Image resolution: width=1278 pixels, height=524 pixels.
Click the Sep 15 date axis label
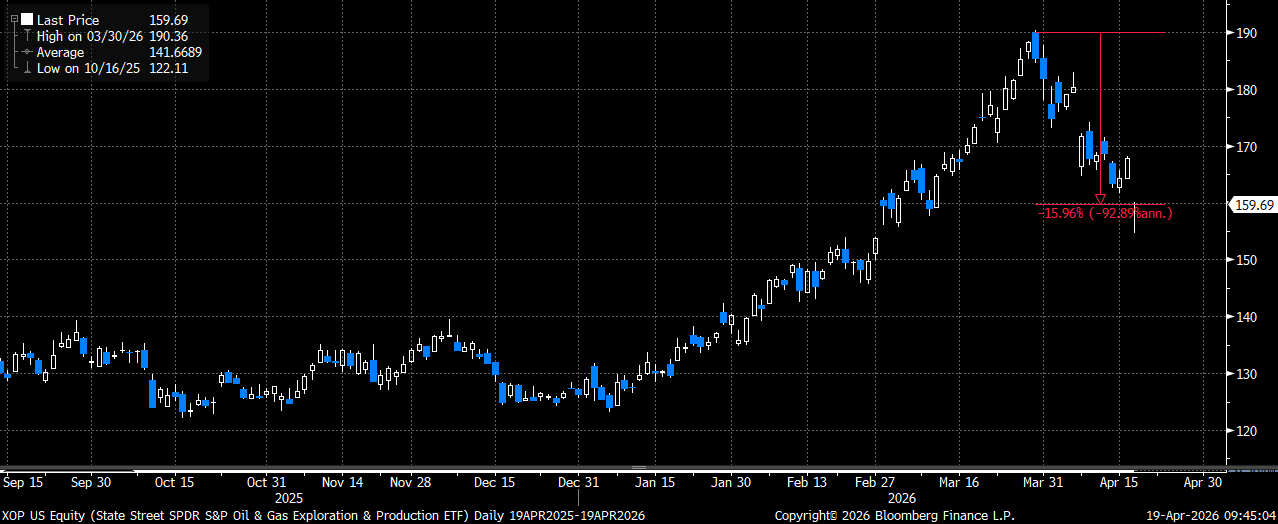(x=25, y=481)
